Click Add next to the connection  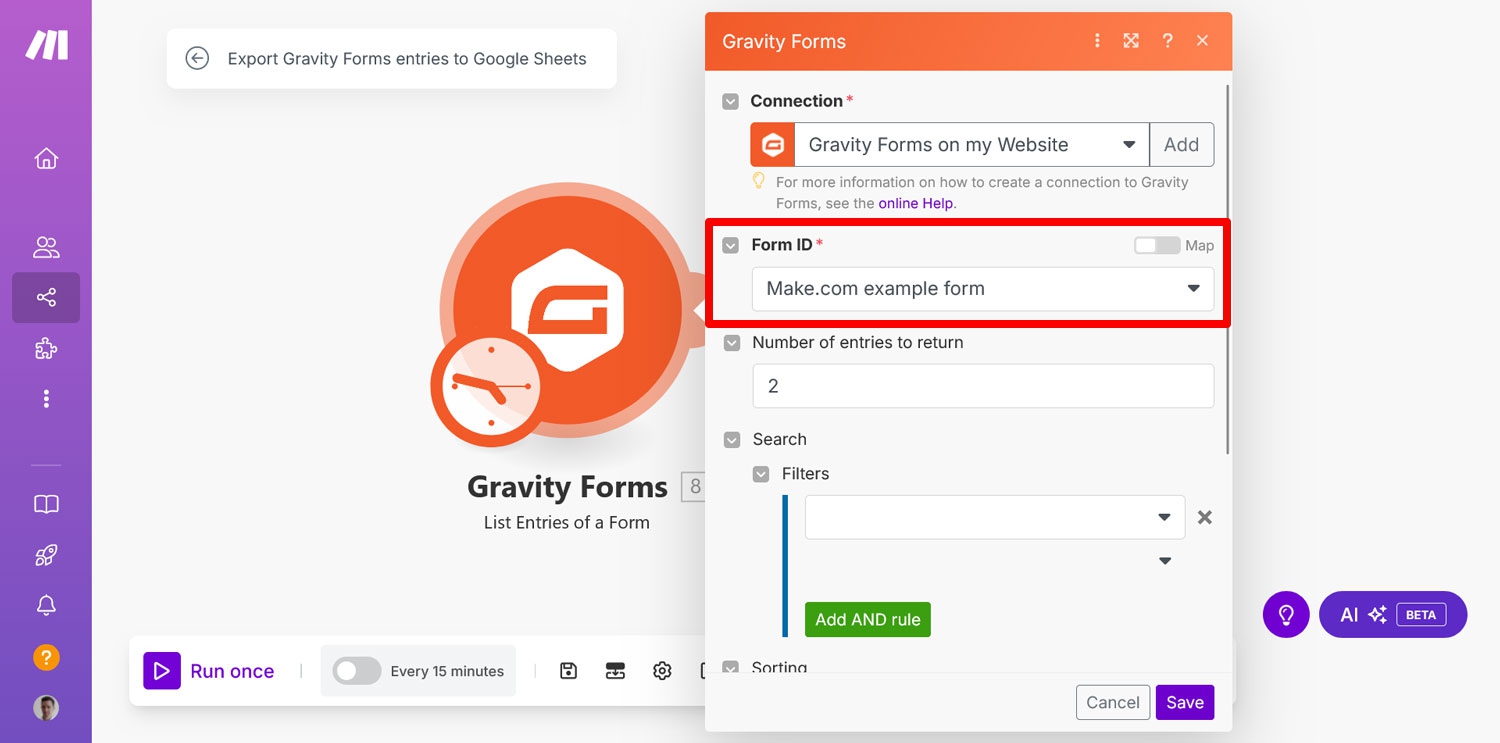[1182, 145]
